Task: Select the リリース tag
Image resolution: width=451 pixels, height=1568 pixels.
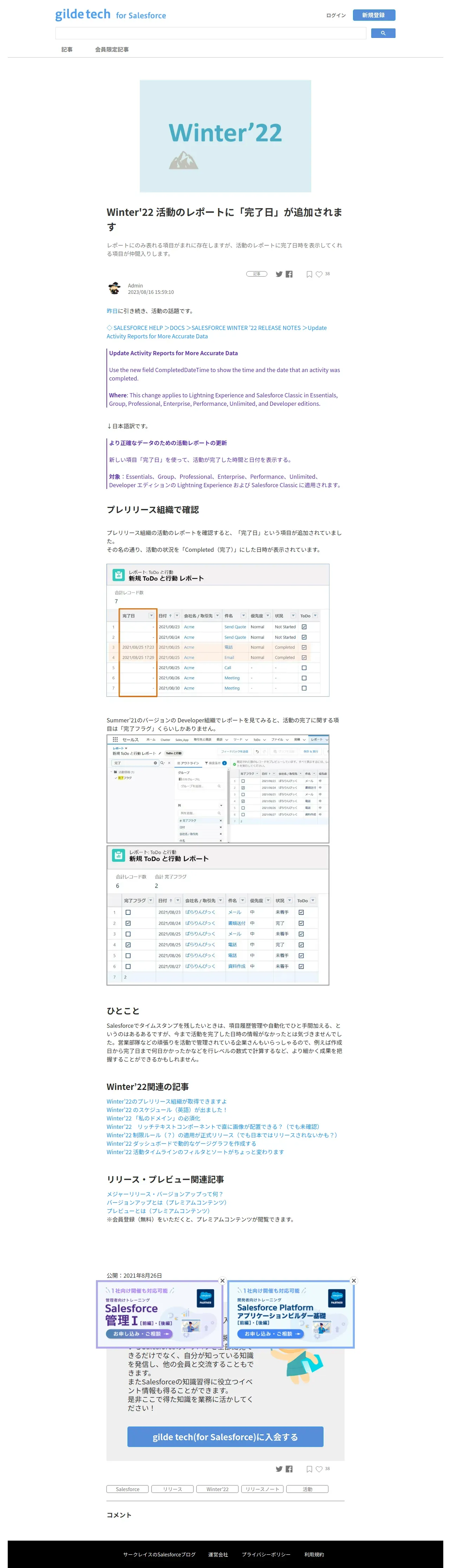Action: point(172,1489)
